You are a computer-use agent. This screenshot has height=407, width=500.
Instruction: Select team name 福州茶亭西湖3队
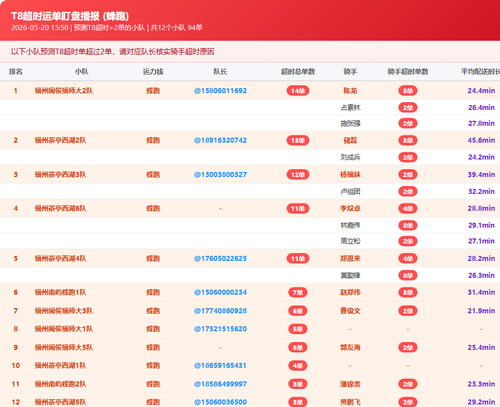pyautogui.click(x=60, y=175)
